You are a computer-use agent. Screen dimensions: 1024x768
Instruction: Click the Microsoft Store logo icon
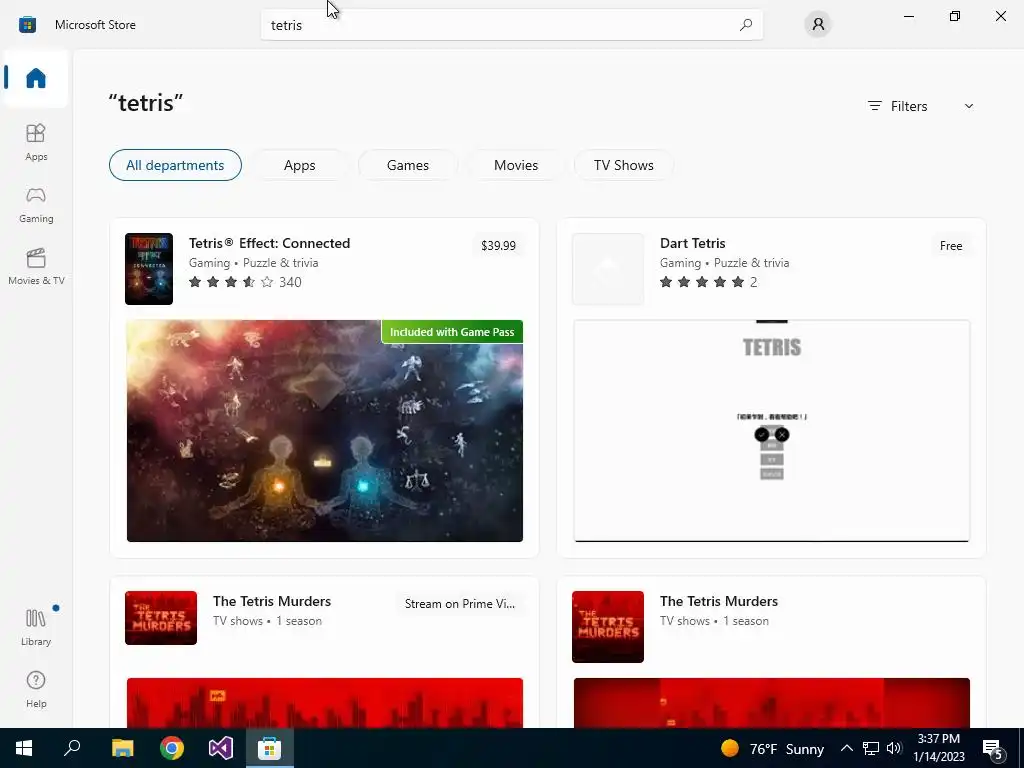[x=27, y=25]
